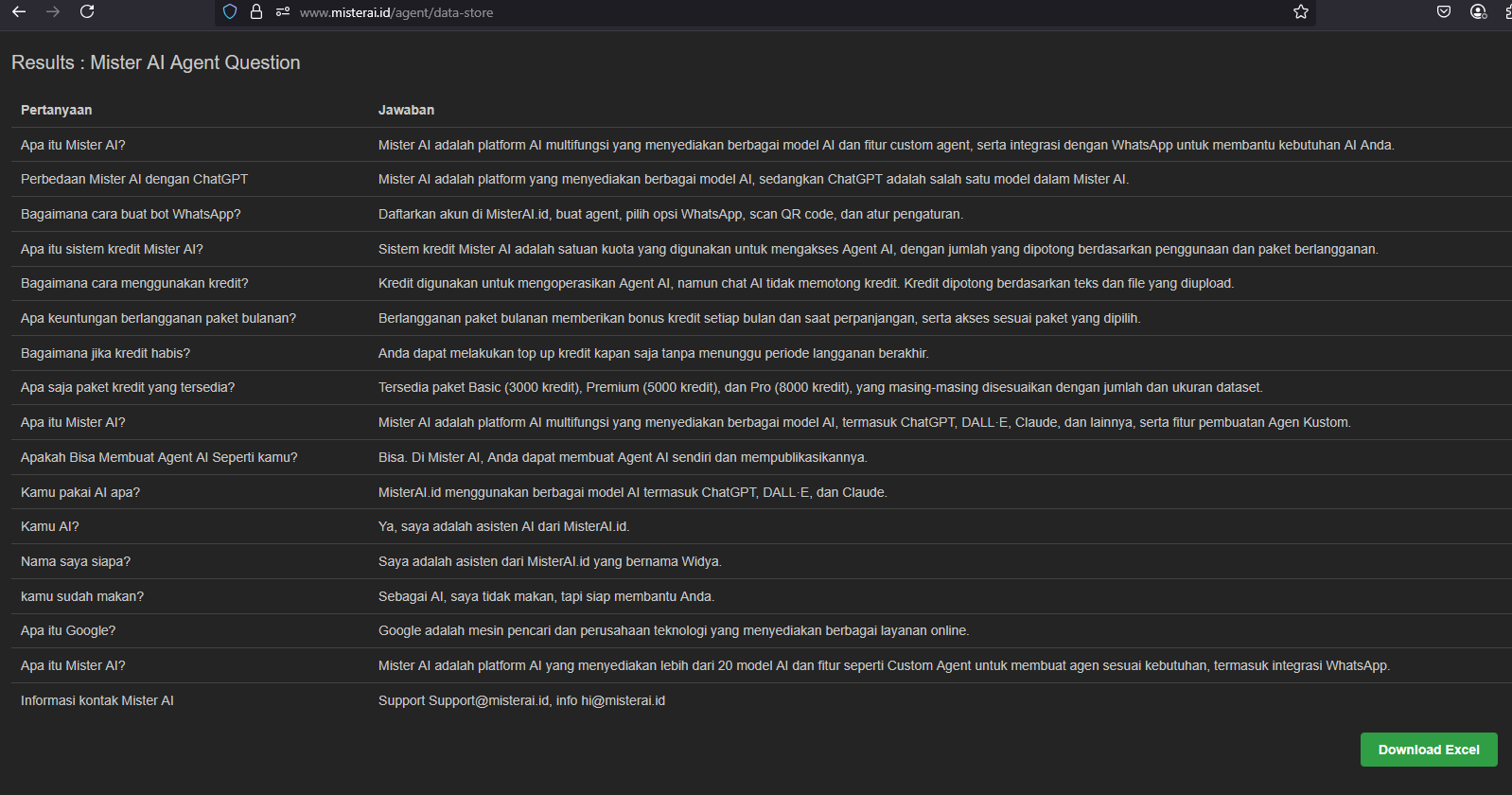
Task: Click the Download Excel button
Action: [x=1429, y=750]
